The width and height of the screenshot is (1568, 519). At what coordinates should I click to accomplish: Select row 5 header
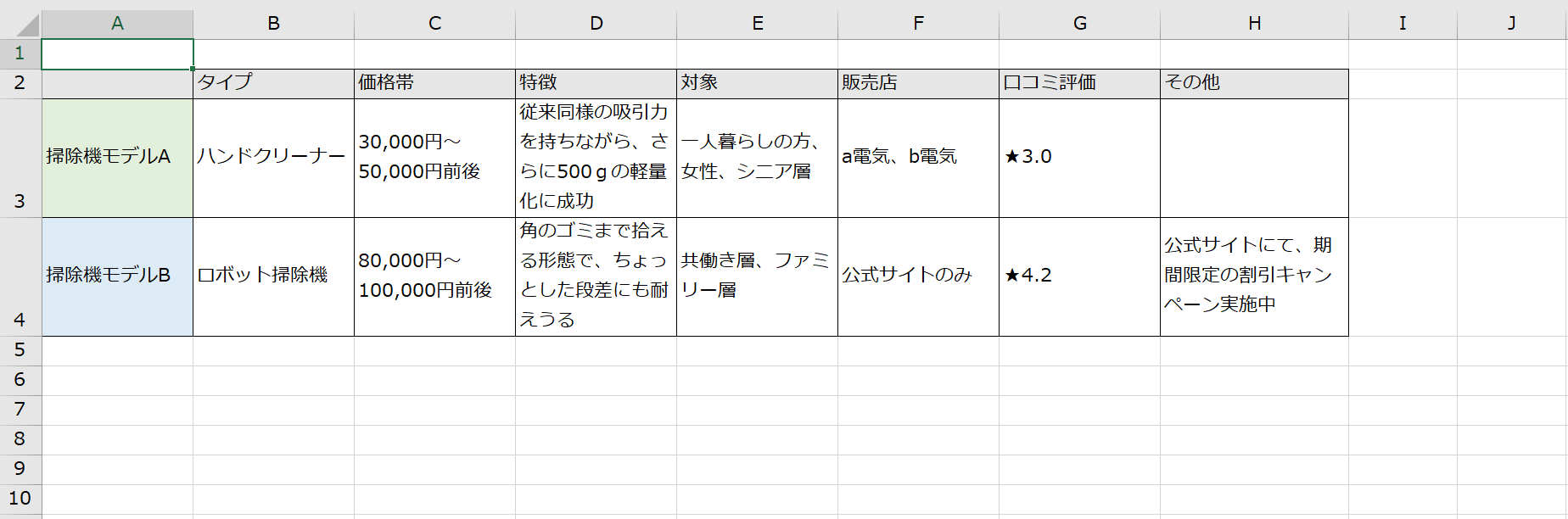[20, 351]
